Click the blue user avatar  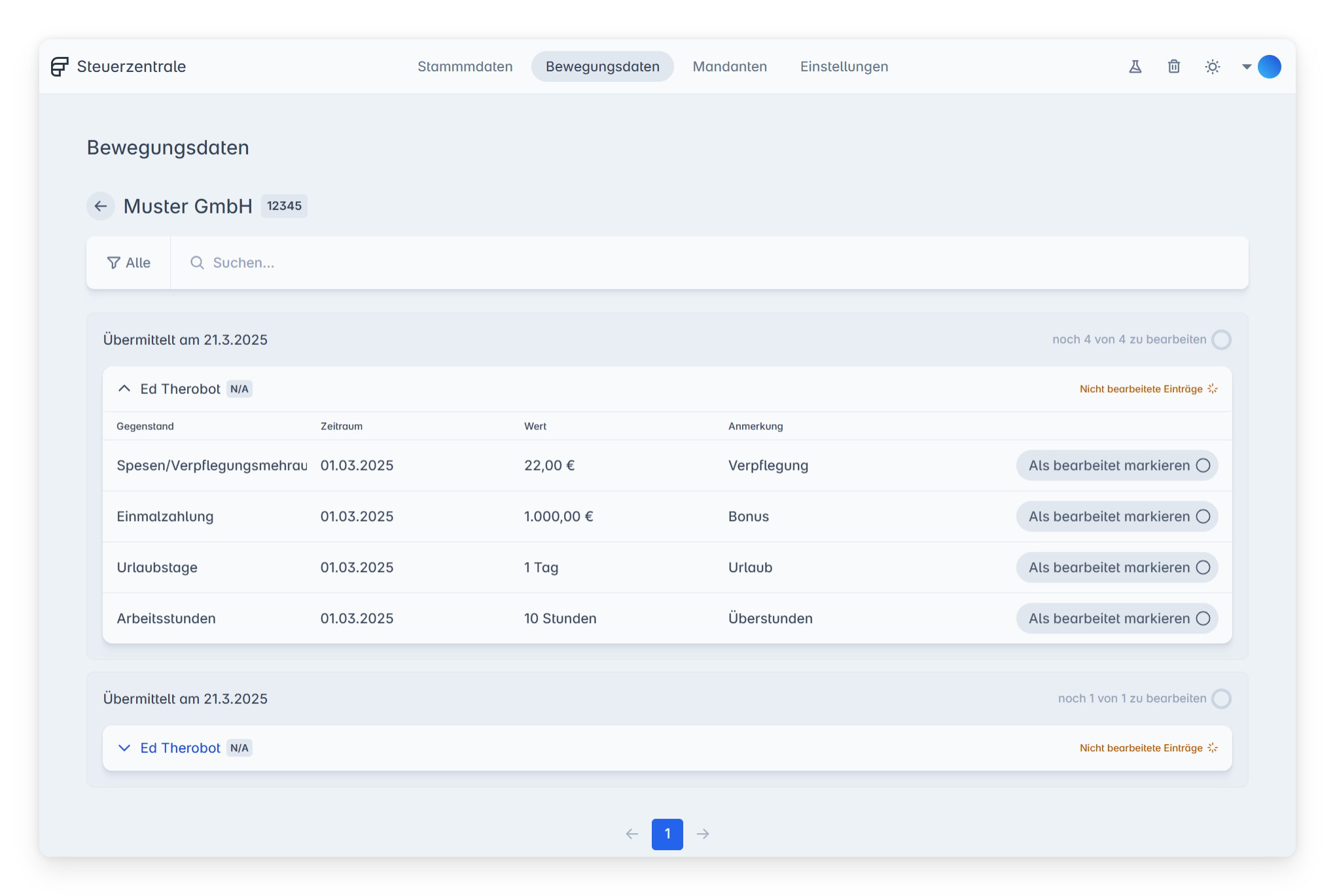(x=1270, y=67)
